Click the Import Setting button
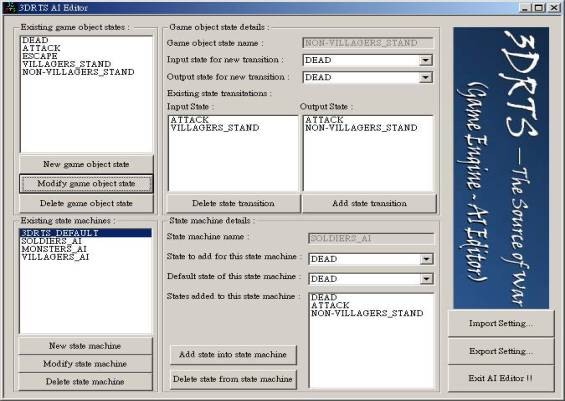This screenshot has height=401, width=565. click(x=501, y=324)
